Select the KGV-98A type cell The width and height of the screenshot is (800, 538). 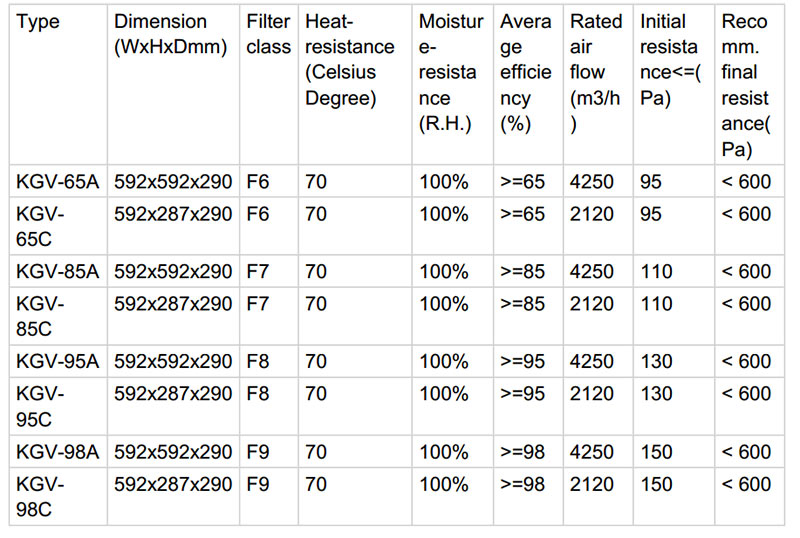[x=57, y=452]
